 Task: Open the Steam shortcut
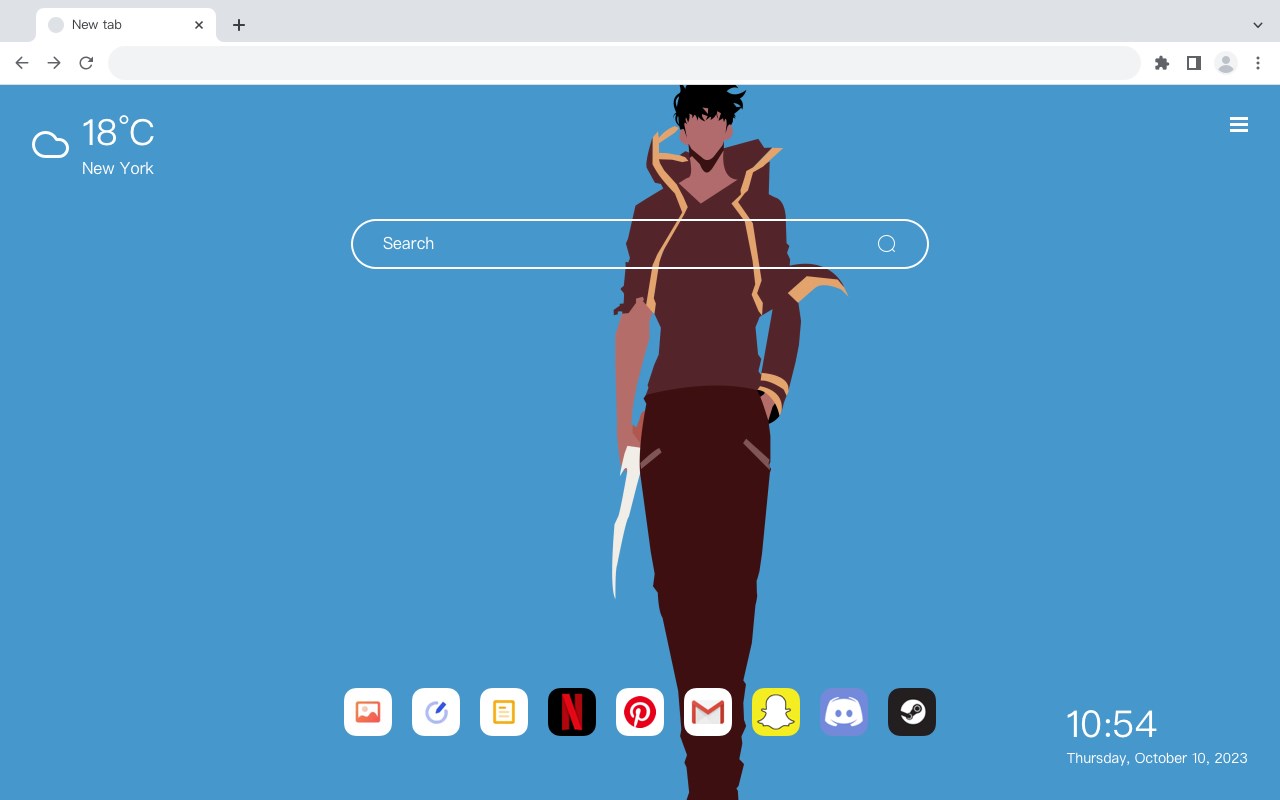[x=912, y=712]
